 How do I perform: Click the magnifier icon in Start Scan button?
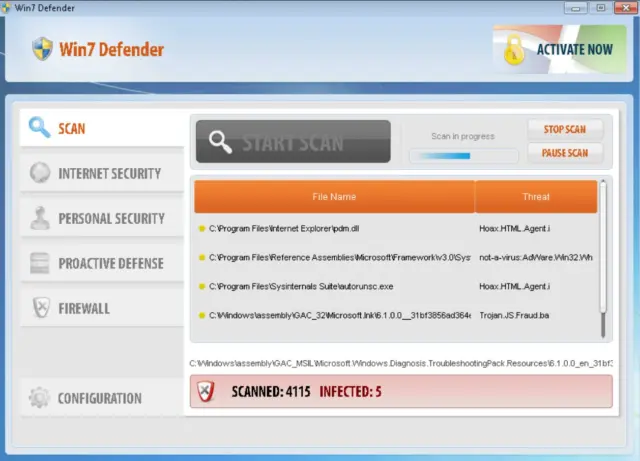[220, 142]
